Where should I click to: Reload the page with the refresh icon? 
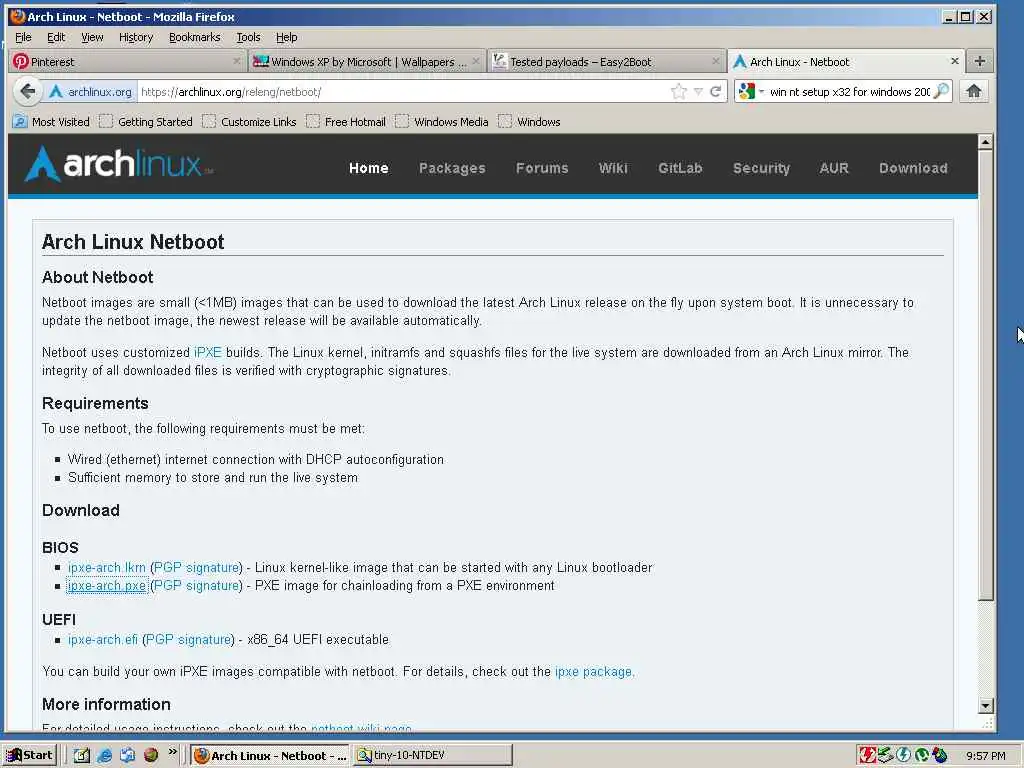tap(716, 91)
